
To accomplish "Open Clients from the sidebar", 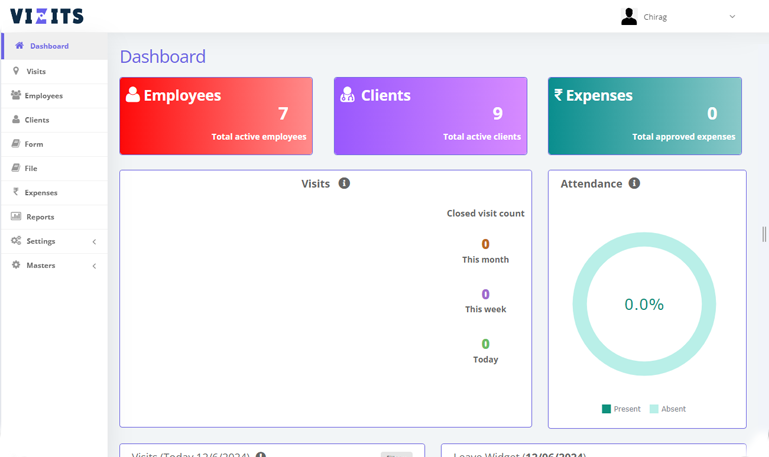I will [x=37, y=120].
